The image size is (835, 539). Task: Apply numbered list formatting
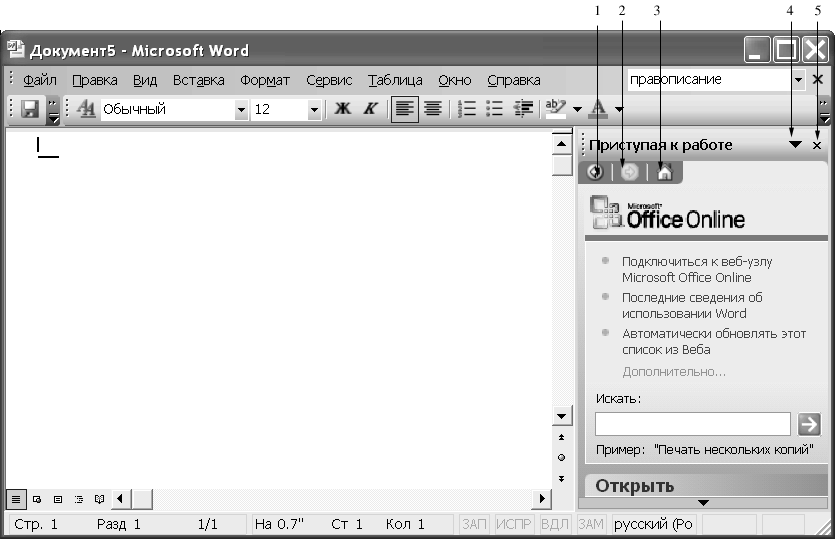coord(466,109)
